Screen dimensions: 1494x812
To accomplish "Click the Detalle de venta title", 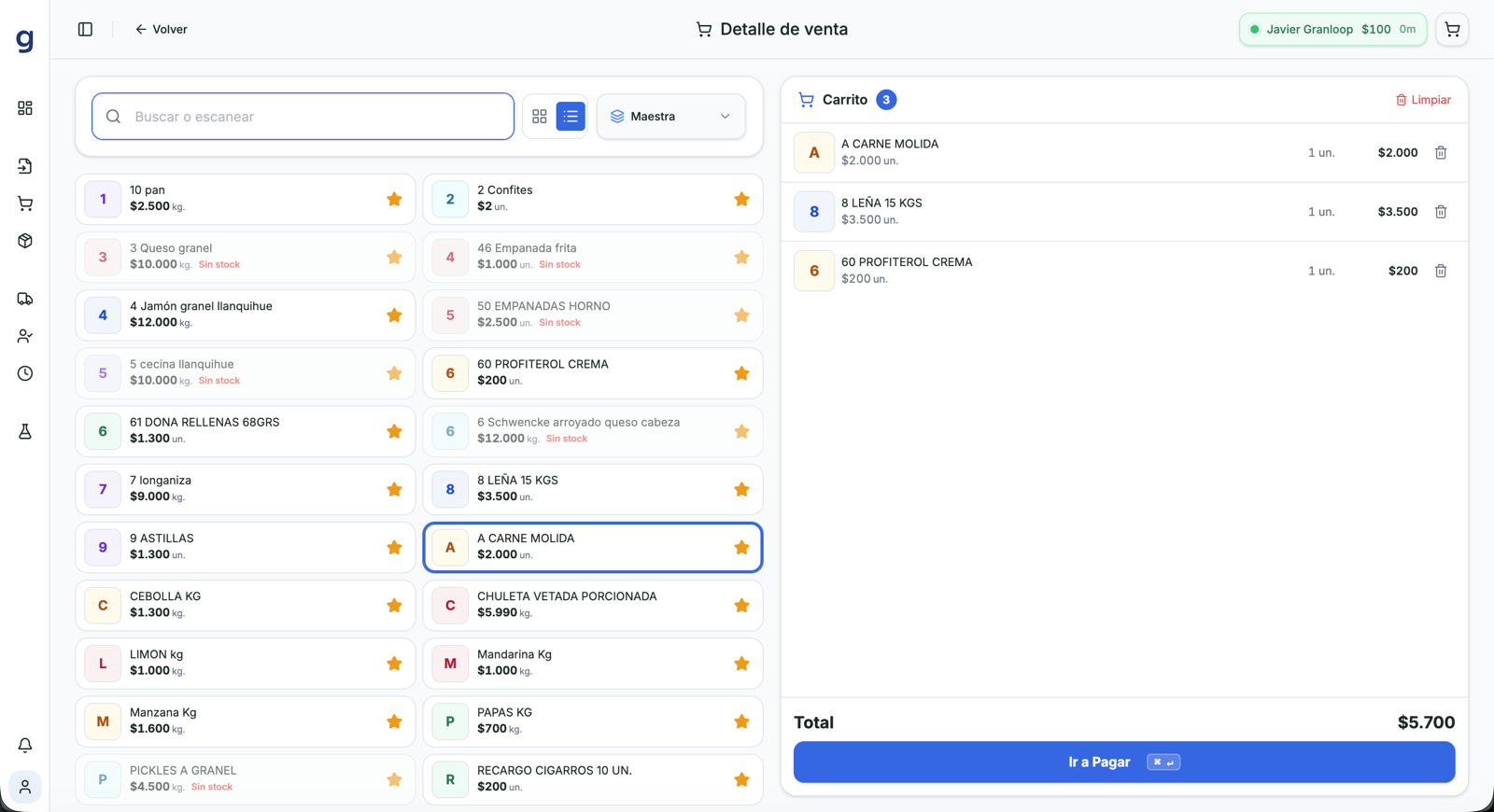I will (x=784, y=29).
